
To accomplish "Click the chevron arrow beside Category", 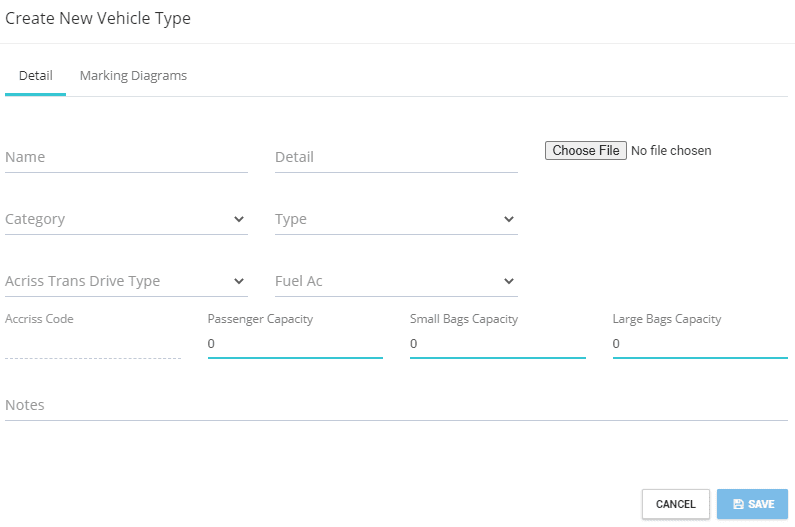I will coord(239,219).
